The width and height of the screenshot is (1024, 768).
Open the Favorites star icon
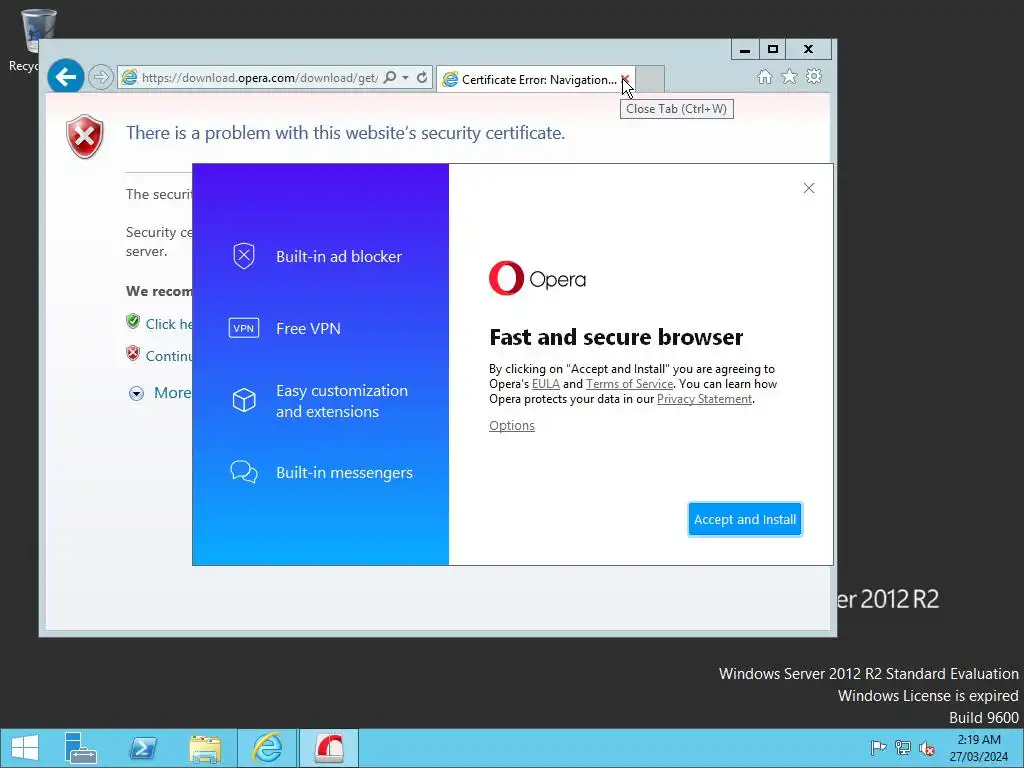[790, 76]
